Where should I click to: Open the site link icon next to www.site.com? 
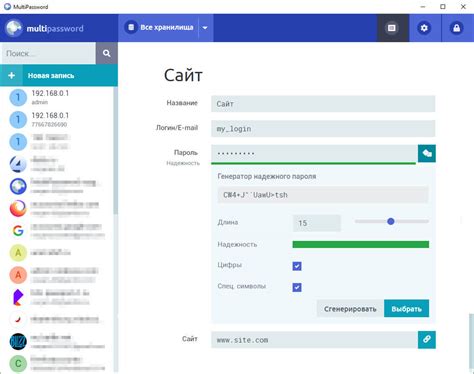tap(427, 340)
